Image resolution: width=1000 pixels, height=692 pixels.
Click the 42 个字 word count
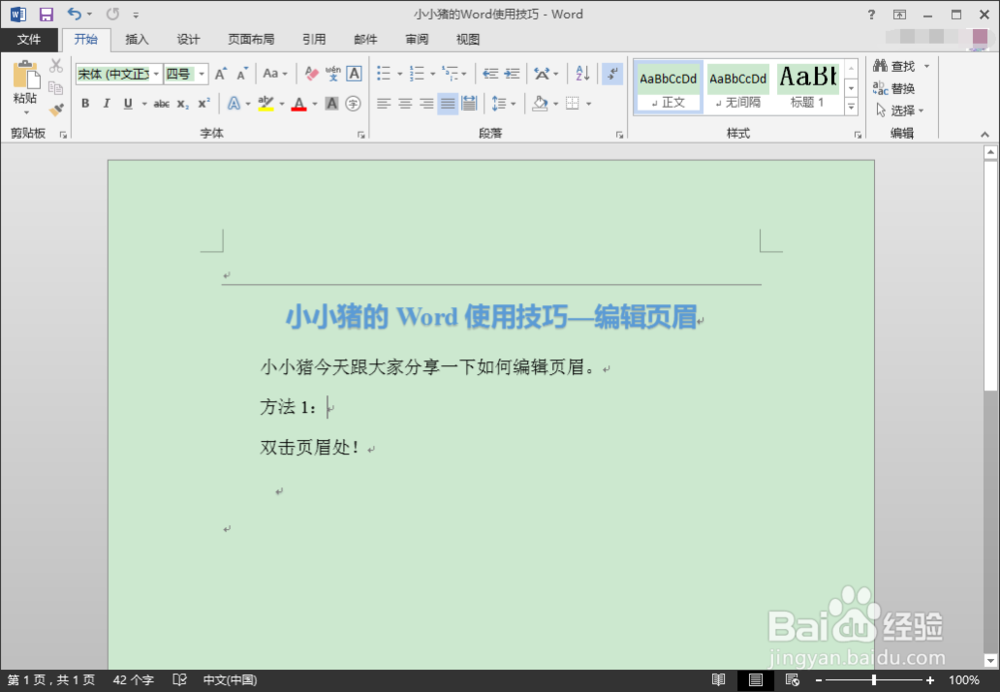(133, 680)
